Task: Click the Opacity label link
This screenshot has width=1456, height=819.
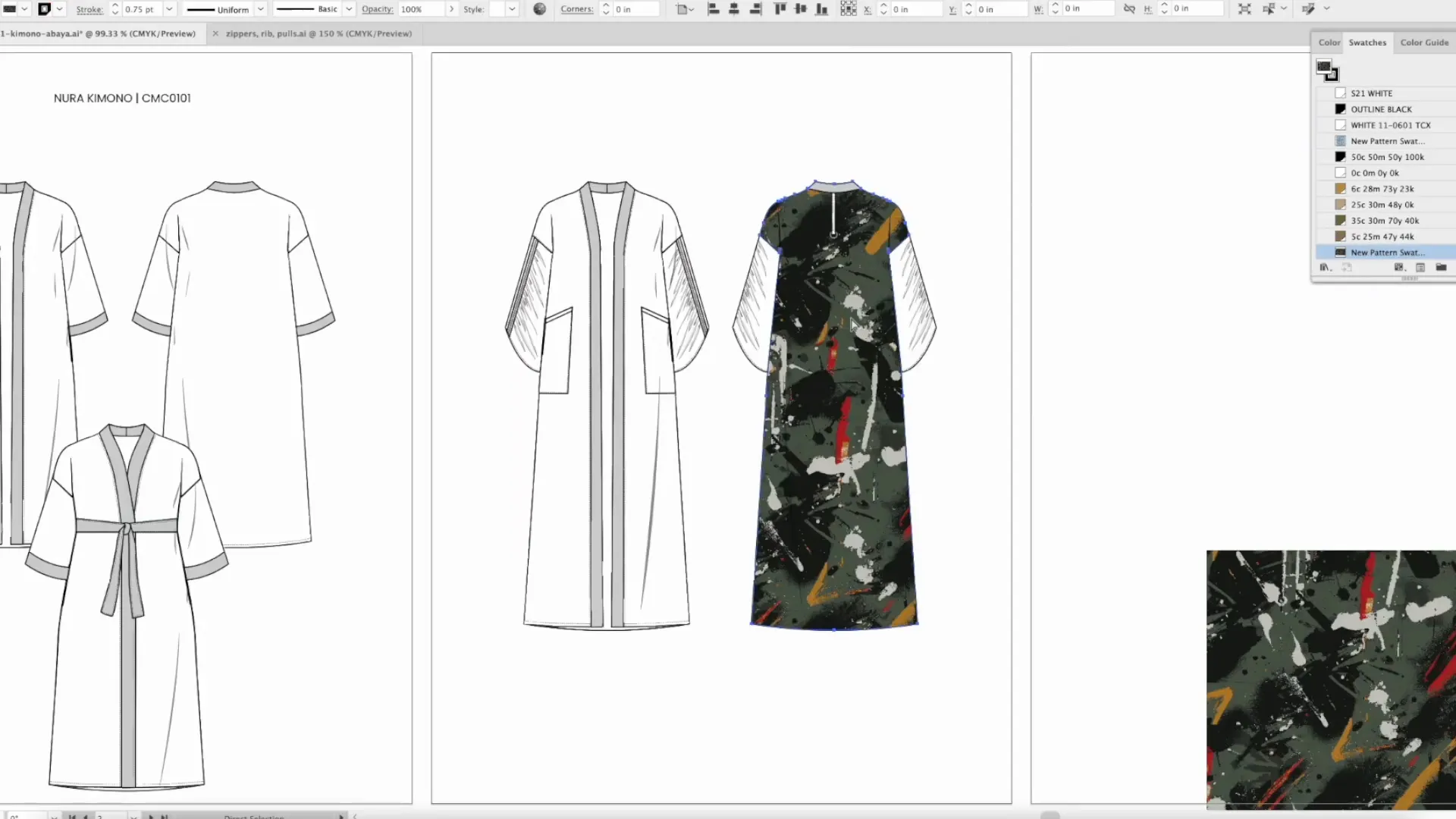Action: 377,9
